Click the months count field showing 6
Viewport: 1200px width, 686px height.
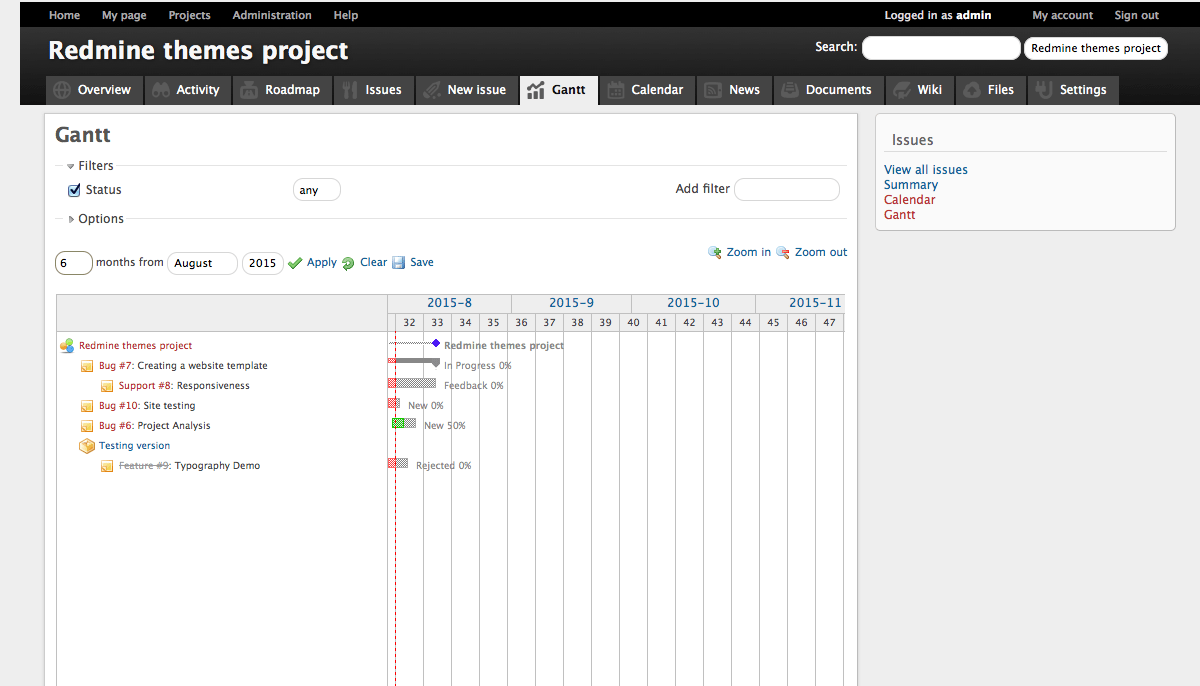click(74, 263)
